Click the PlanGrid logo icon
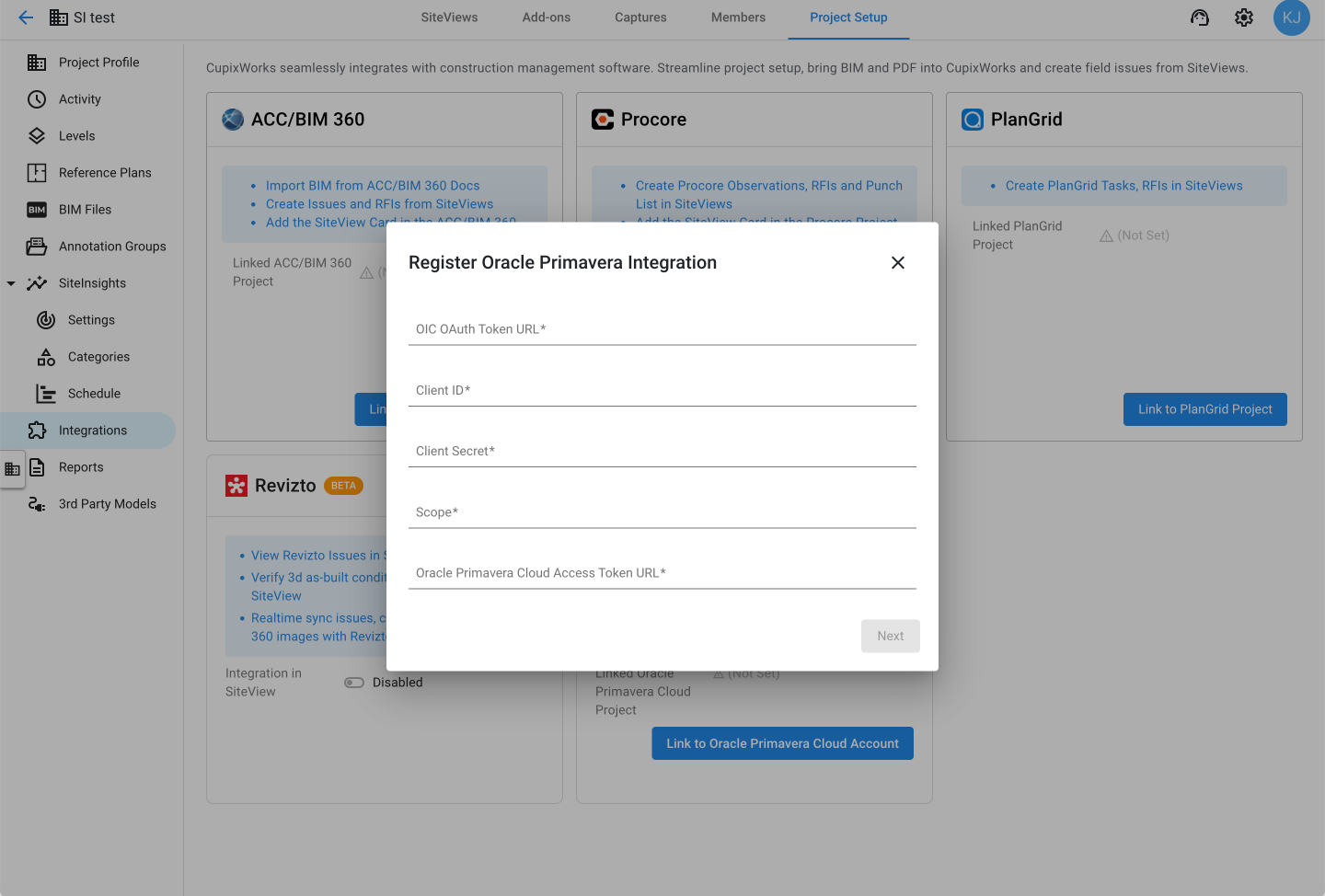1325x896 pixels. 973,120
